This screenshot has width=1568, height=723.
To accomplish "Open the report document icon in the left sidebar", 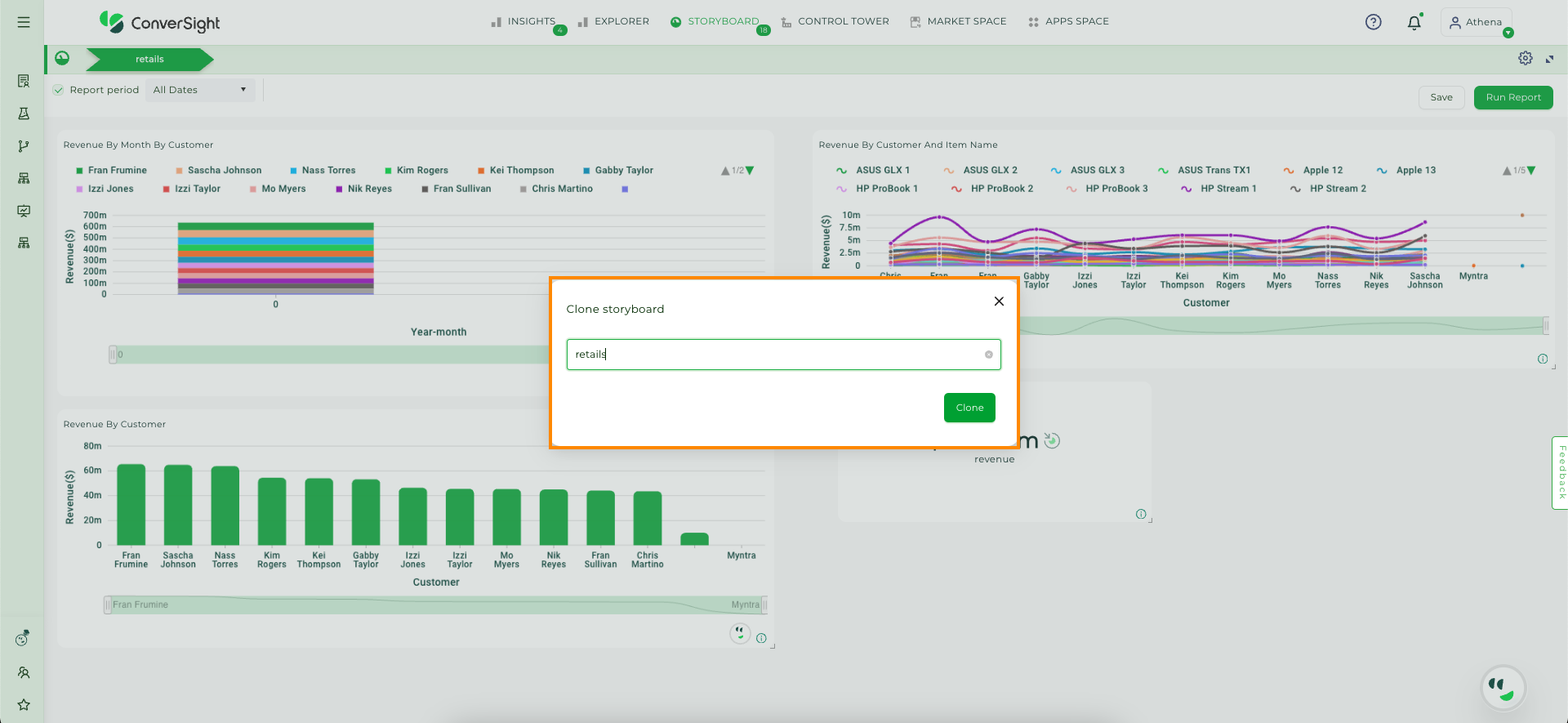I will click(24, 81).
